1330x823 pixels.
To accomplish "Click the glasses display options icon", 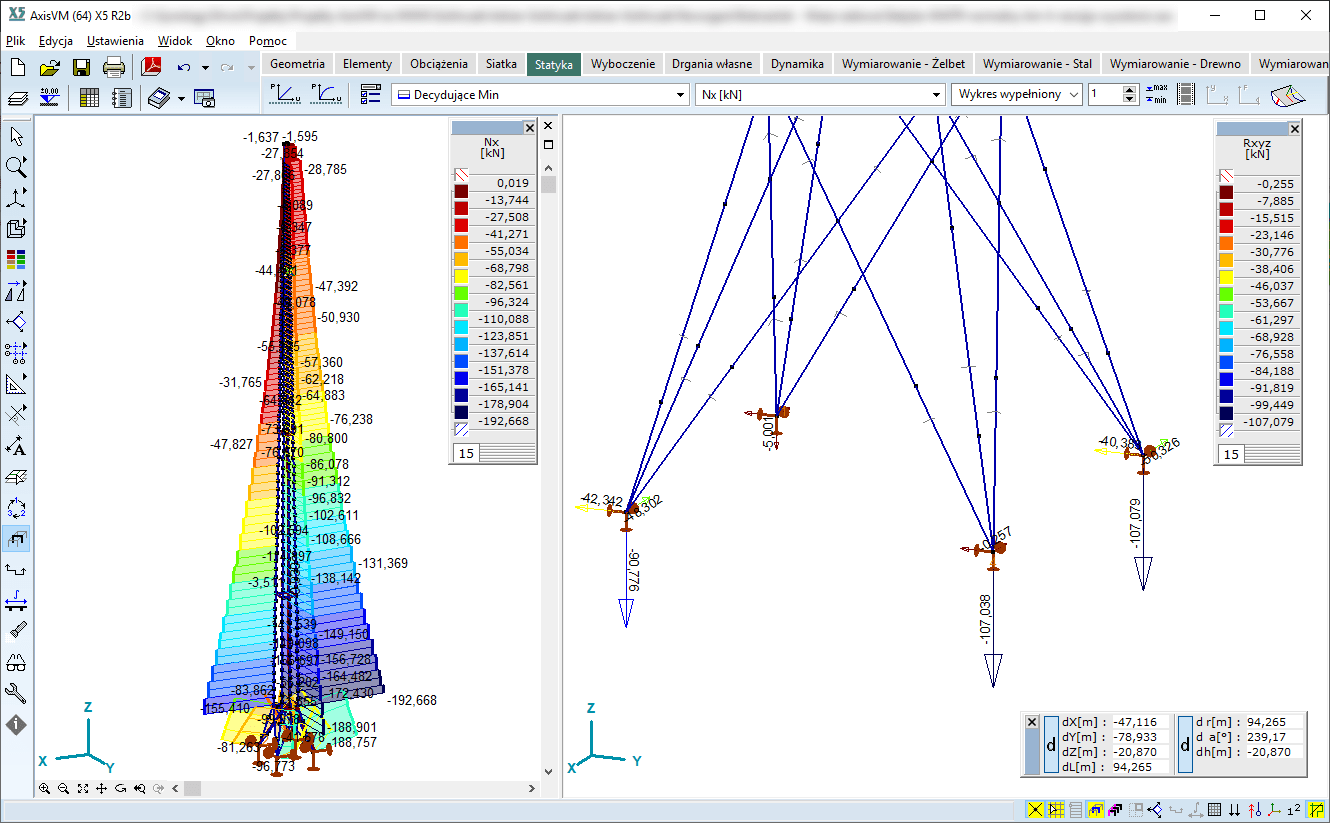I will (x=16, y=662).
